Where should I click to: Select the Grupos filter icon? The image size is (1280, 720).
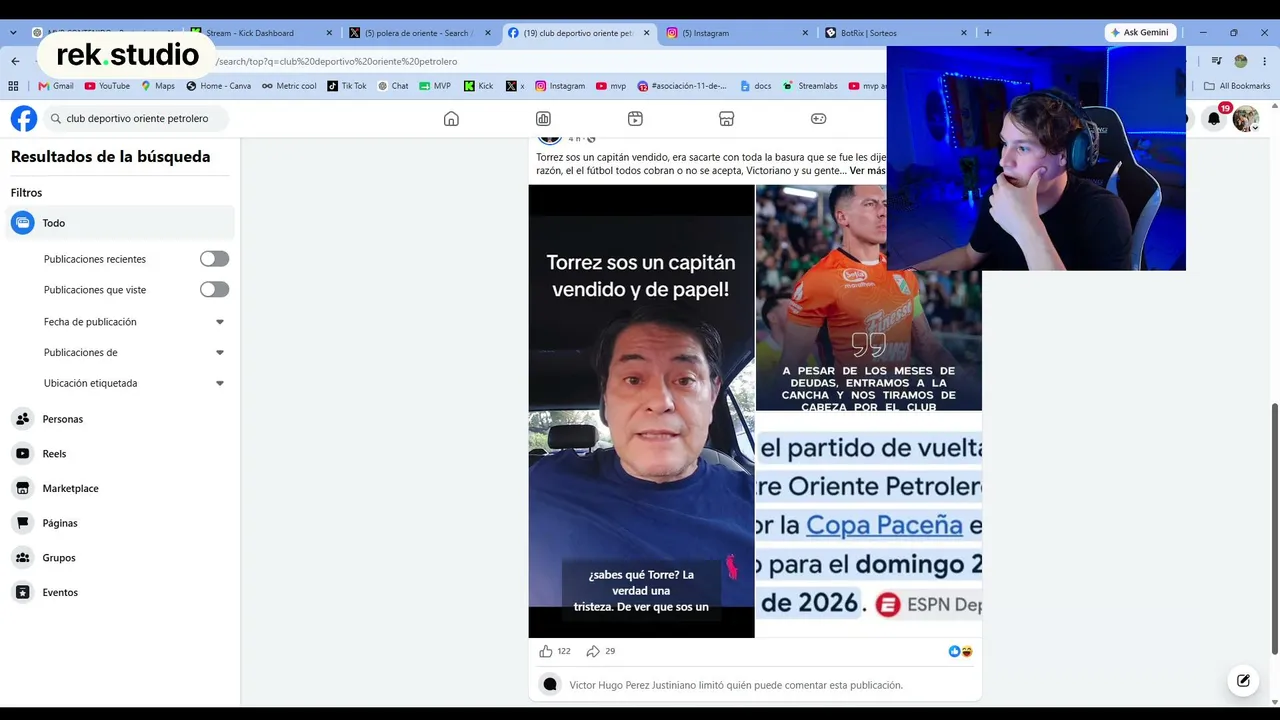(23, 557)
